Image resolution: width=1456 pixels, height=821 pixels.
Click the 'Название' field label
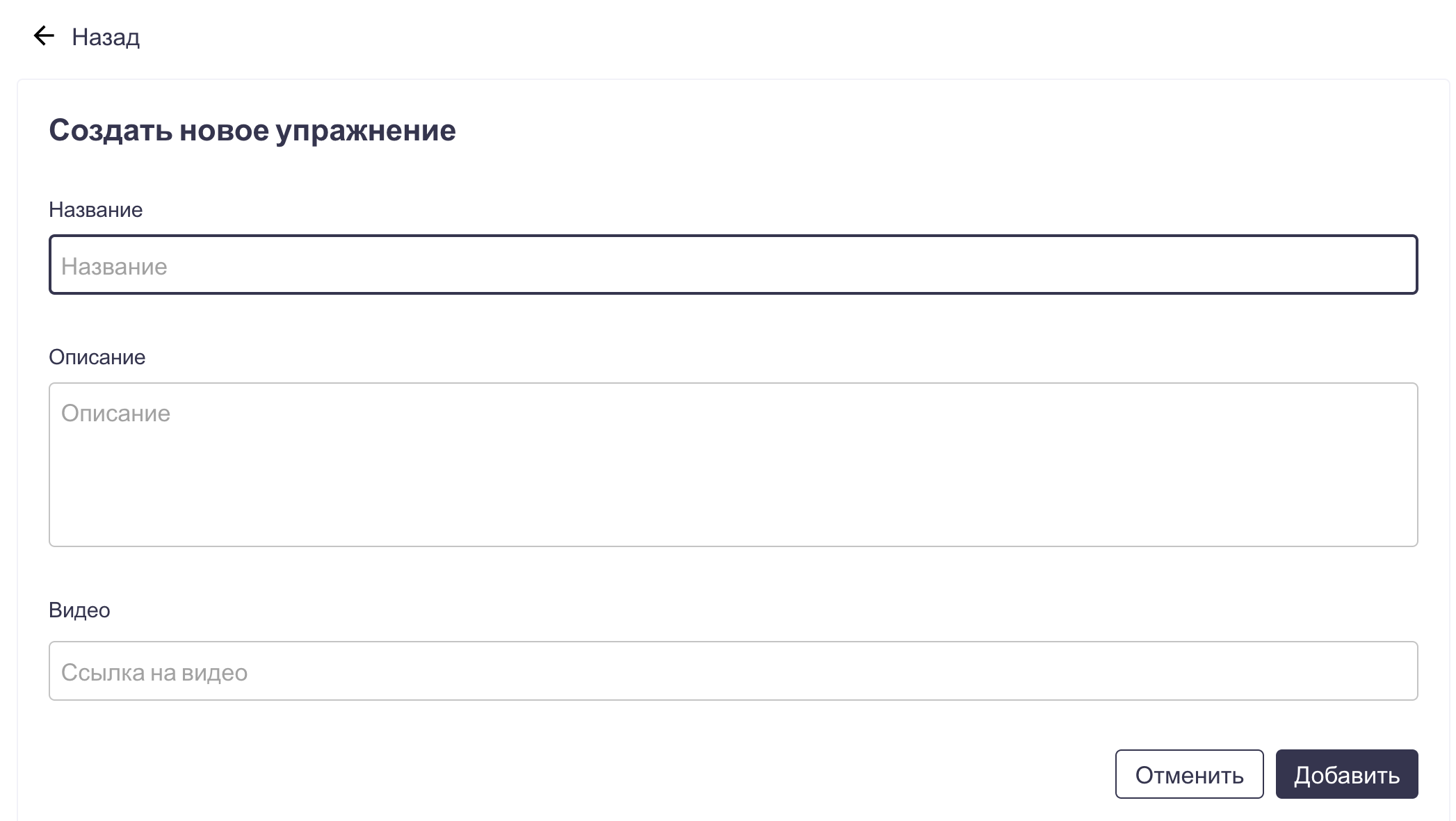(x=95, y=210)
